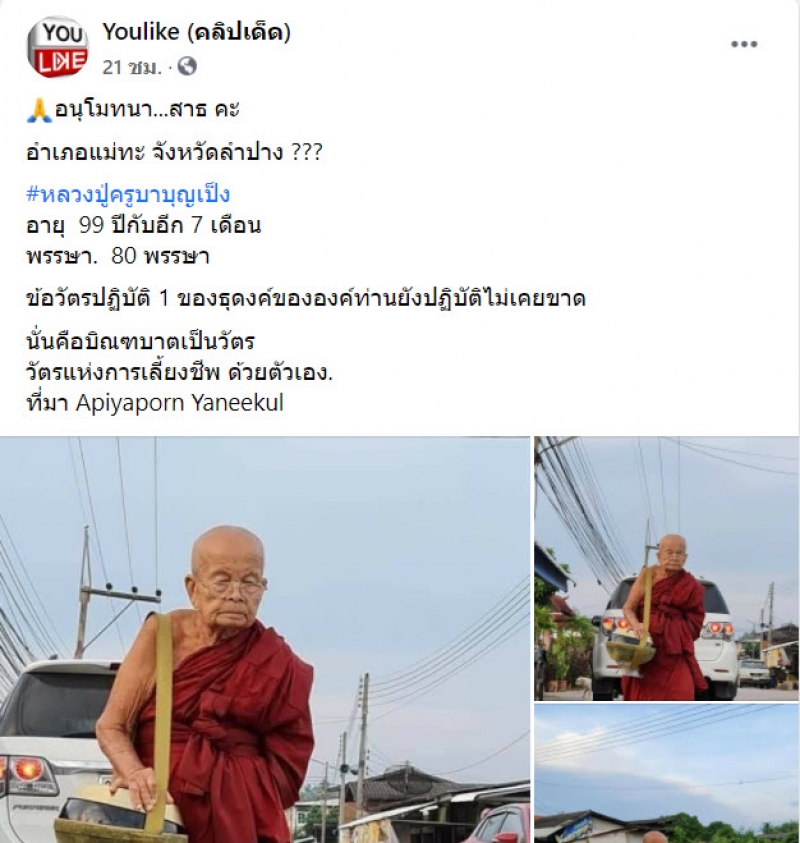Click the นั่นคือบิณฑบาตเป็นวัตร text line
800x843 pixels.
(x=140, y=341)
